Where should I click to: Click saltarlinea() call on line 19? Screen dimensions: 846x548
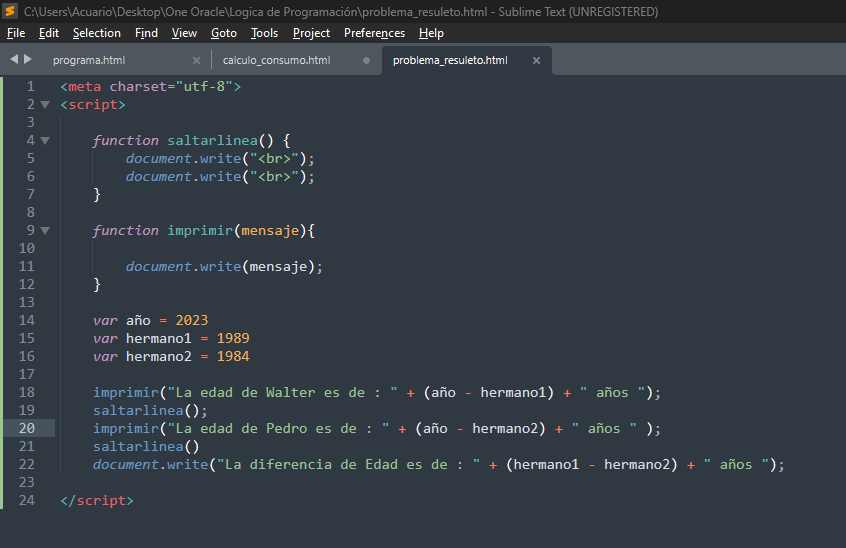point(150,411)
